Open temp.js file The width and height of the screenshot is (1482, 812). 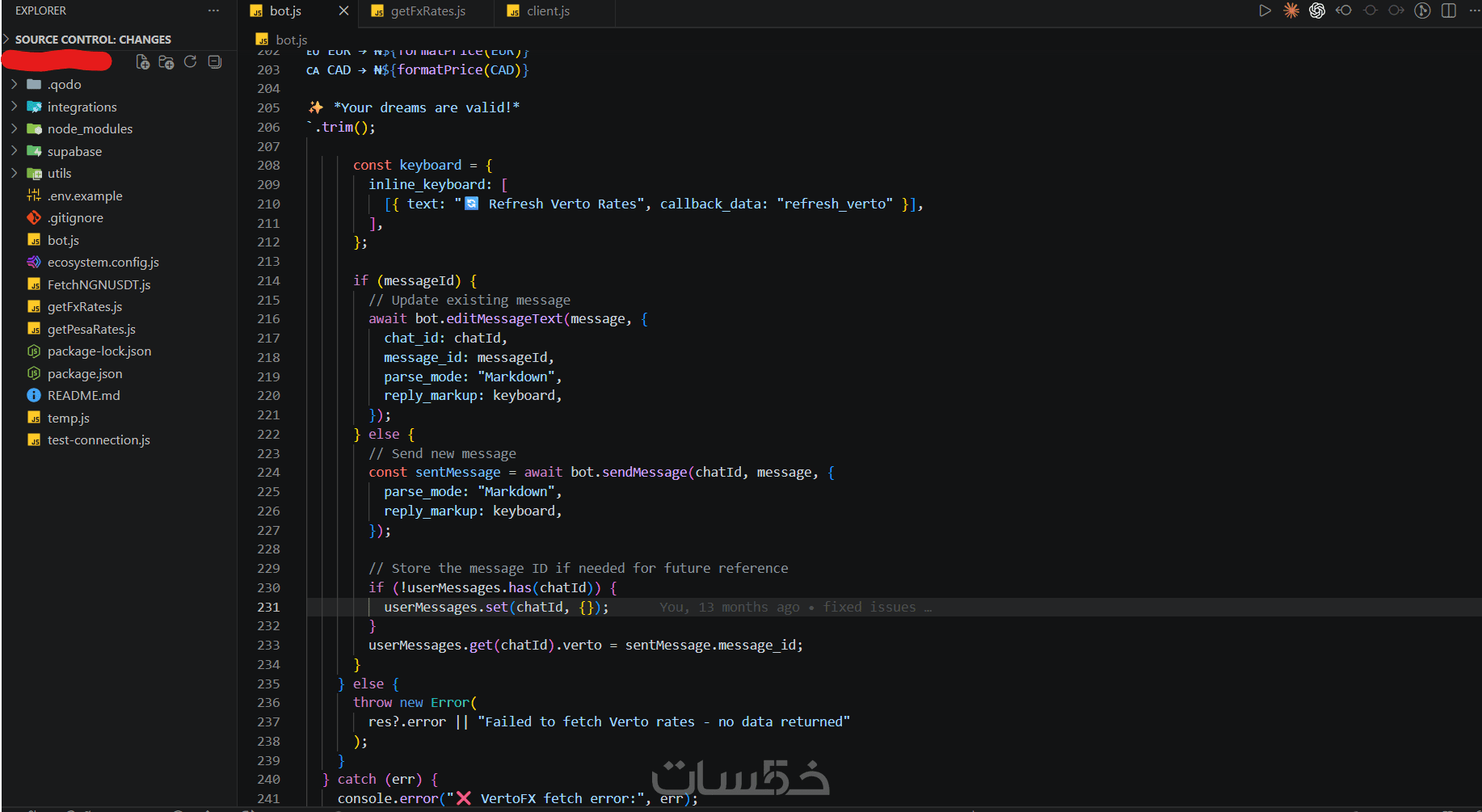[x=68, y=418]
